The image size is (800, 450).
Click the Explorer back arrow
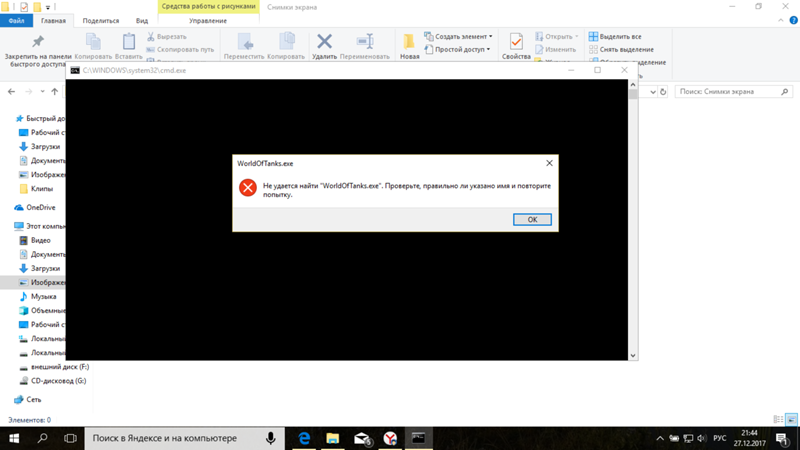[x=11, y=92]
